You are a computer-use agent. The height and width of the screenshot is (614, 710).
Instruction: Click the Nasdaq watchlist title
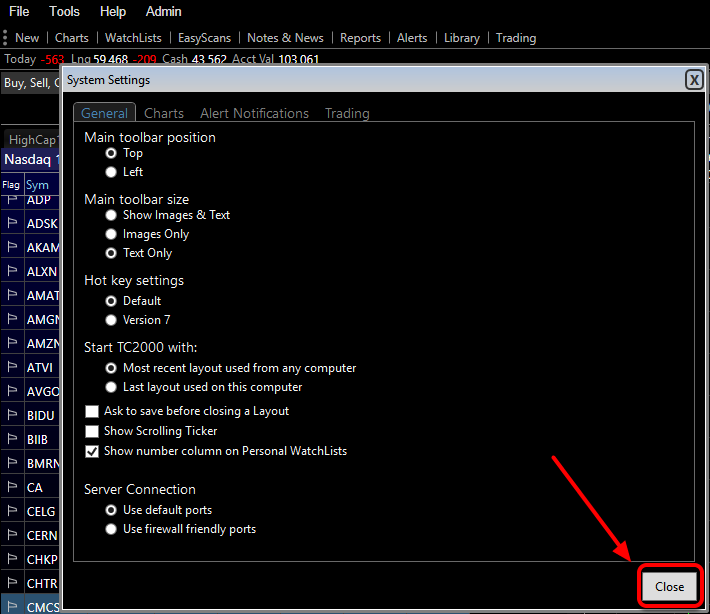[30, 159]
